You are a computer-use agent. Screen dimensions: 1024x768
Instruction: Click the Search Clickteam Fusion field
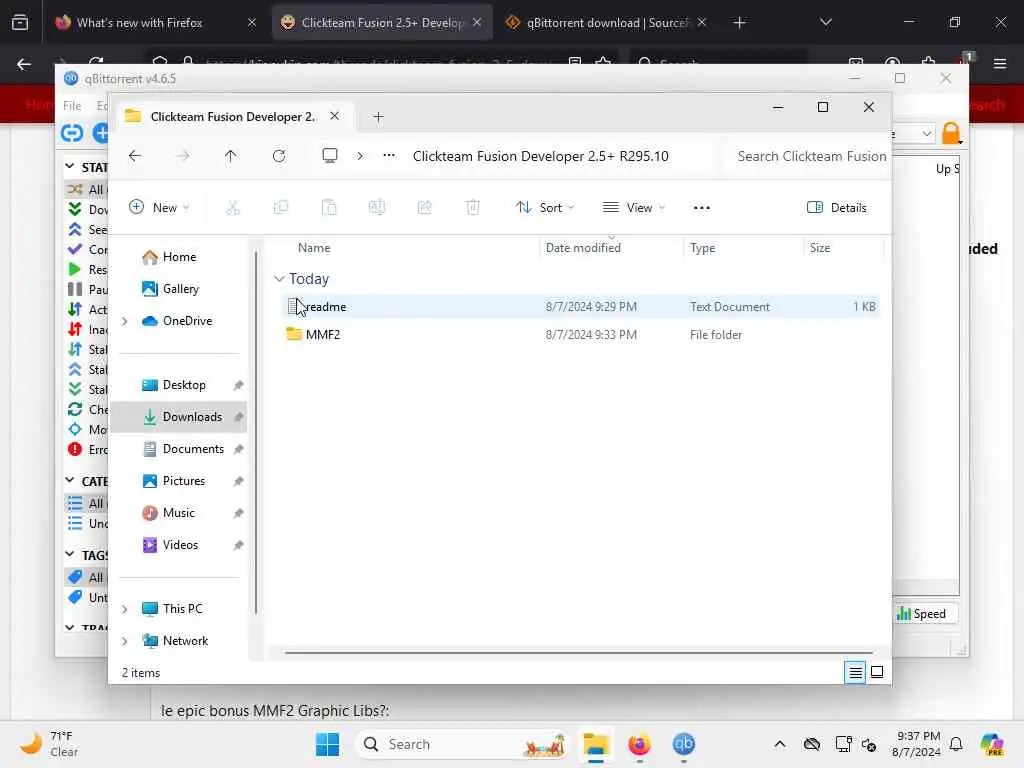pyautogui.click(x=808, y=156)
